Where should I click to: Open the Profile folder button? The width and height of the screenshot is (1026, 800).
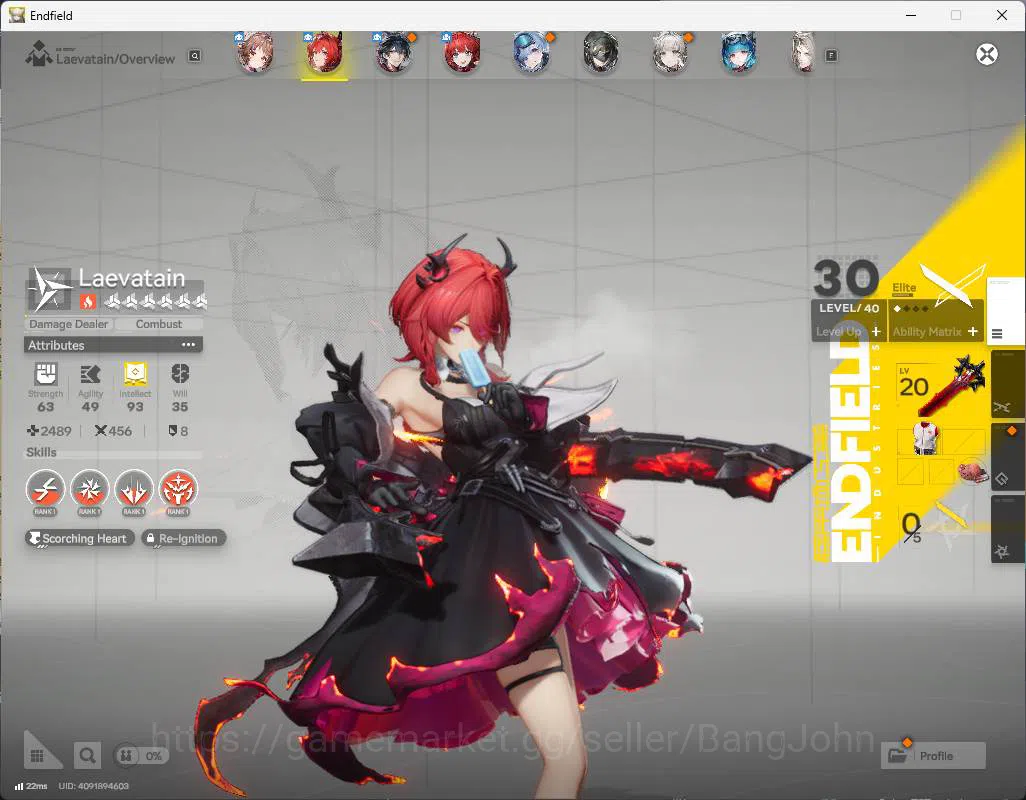click(x=933, y=756)
